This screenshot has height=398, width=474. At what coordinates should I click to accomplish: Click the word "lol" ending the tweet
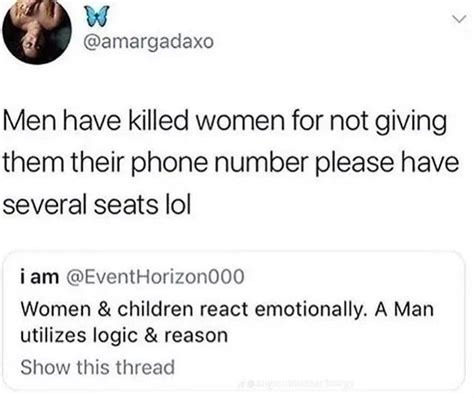pyautogui.click(x=178, y=204)
